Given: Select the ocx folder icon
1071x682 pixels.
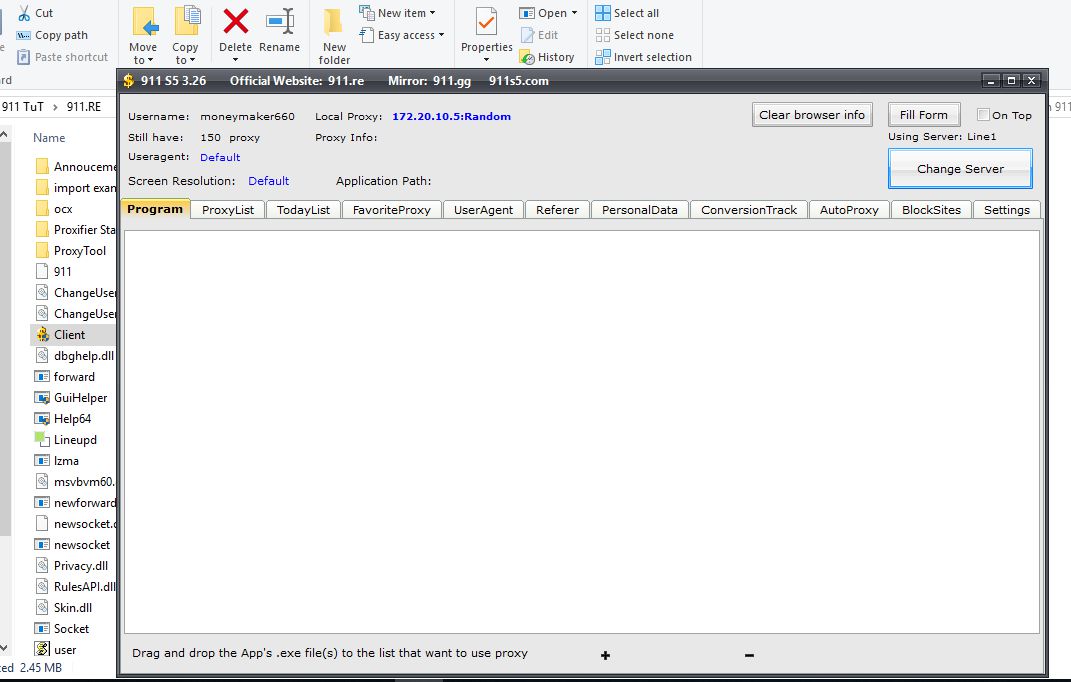Looking at the screenshot, I should [x=42, y=208].
